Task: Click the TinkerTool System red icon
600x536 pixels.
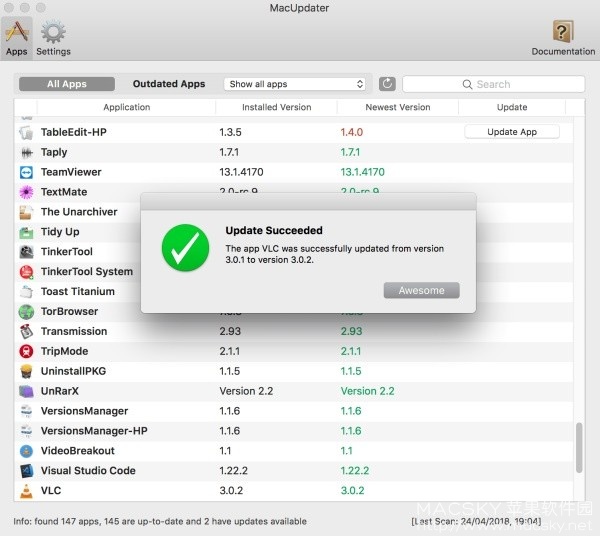Action: (x=26, y=272)
